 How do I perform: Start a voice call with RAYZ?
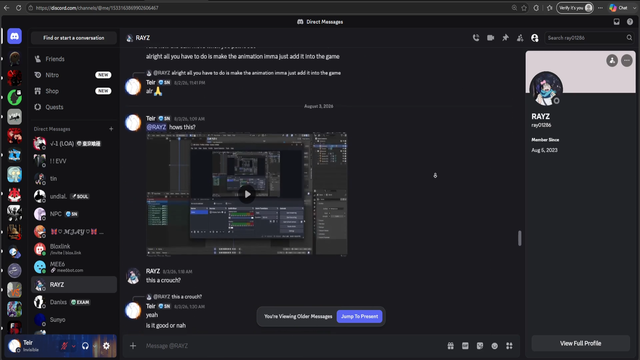coord(476,38)
